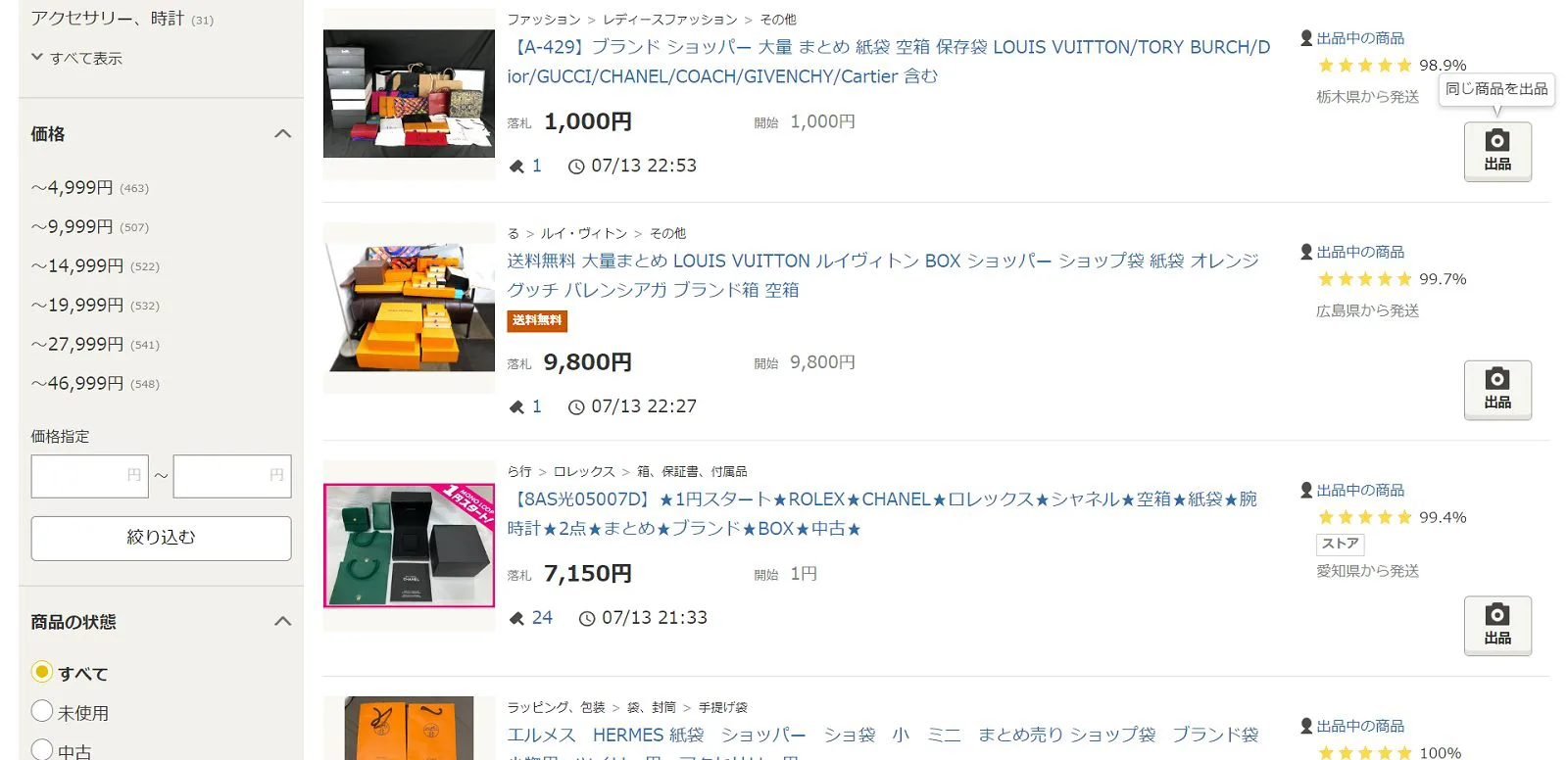
Task: Click the seller person icon beside 98.9% rating
Action: (x=1306, y=38)
